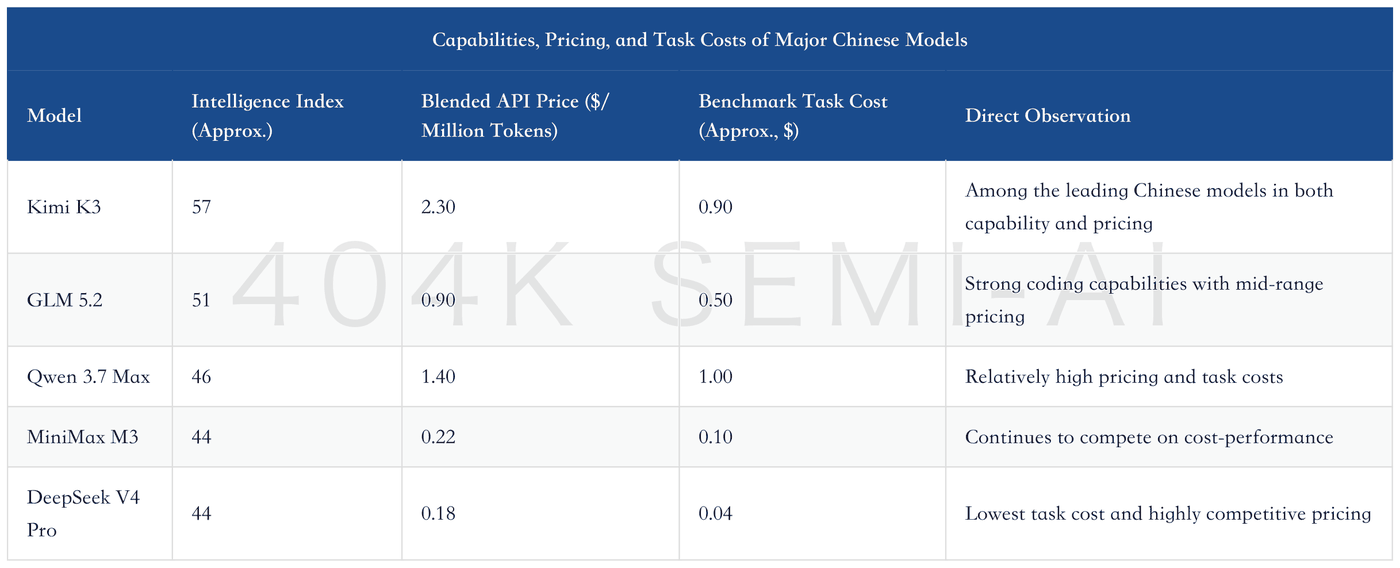Screen dimensions: 1400x568
Task: Select the Qwen 3.7 Max cell
Action: point(88,377)
